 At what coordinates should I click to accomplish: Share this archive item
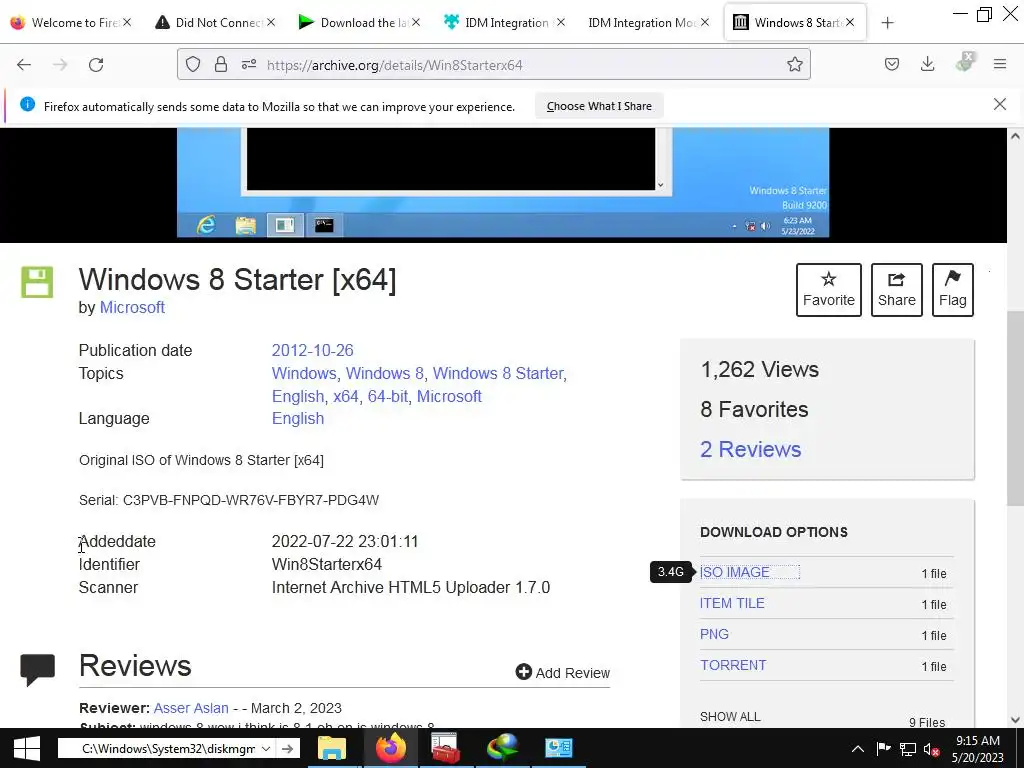[x=897, y=290]
